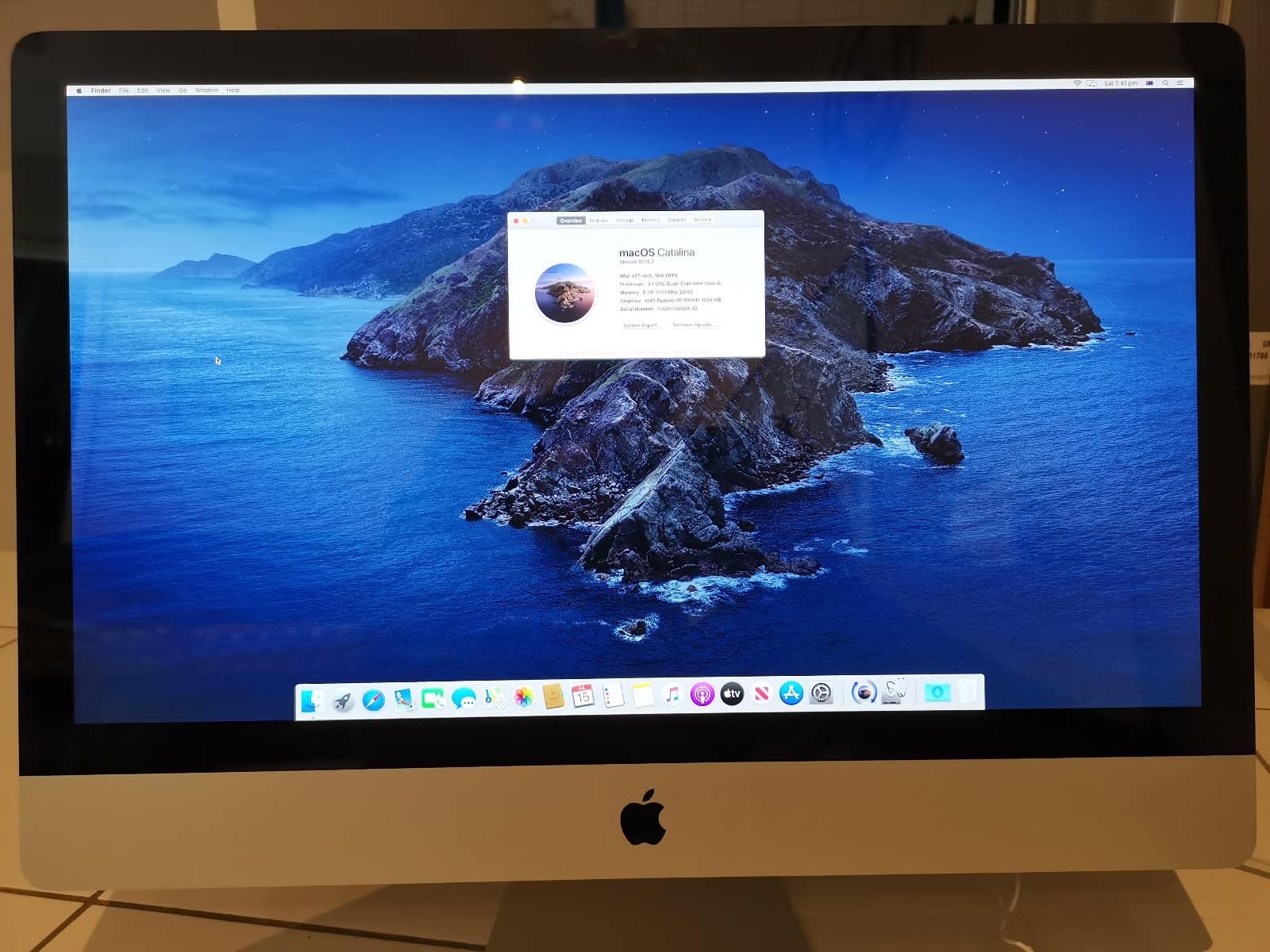This screenshot has width=1270, height=952.
Task: Open the Finder menu
Action: tap(101, 90)
